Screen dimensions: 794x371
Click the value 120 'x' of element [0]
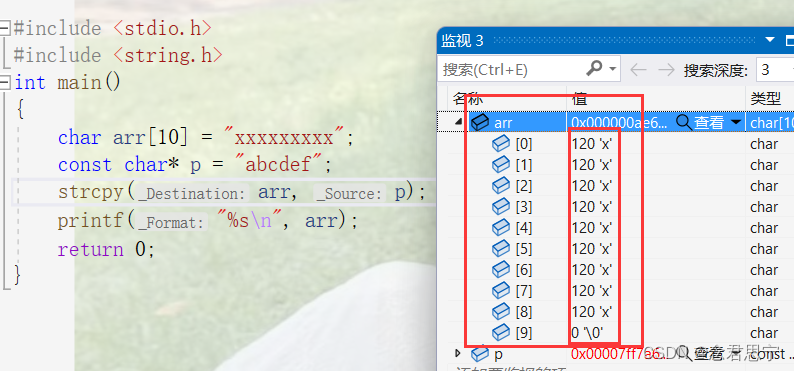coord(592,145)
